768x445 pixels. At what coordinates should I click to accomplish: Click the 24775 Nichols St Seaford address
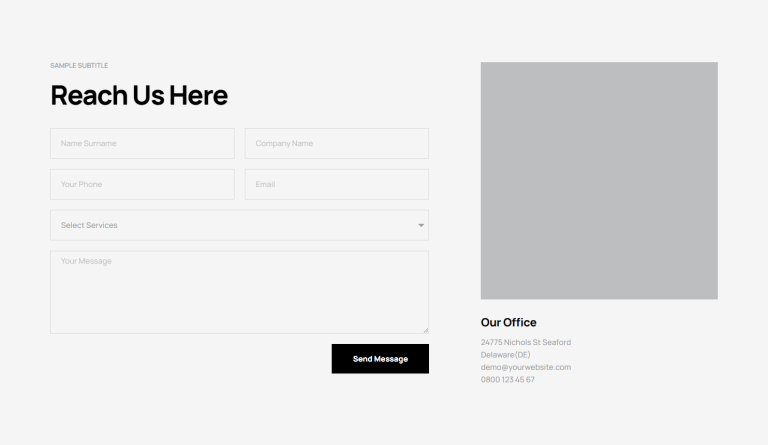click(x=525, y=342)
